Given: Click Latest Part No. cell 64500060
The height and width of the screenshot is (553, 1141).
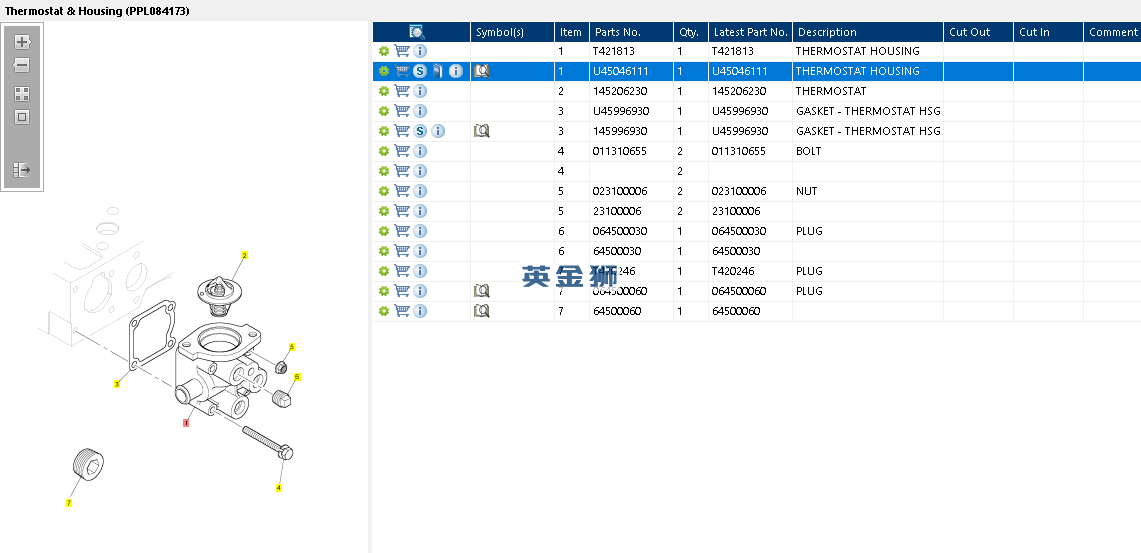Looking at the screenshot, I should click(750, 311).
